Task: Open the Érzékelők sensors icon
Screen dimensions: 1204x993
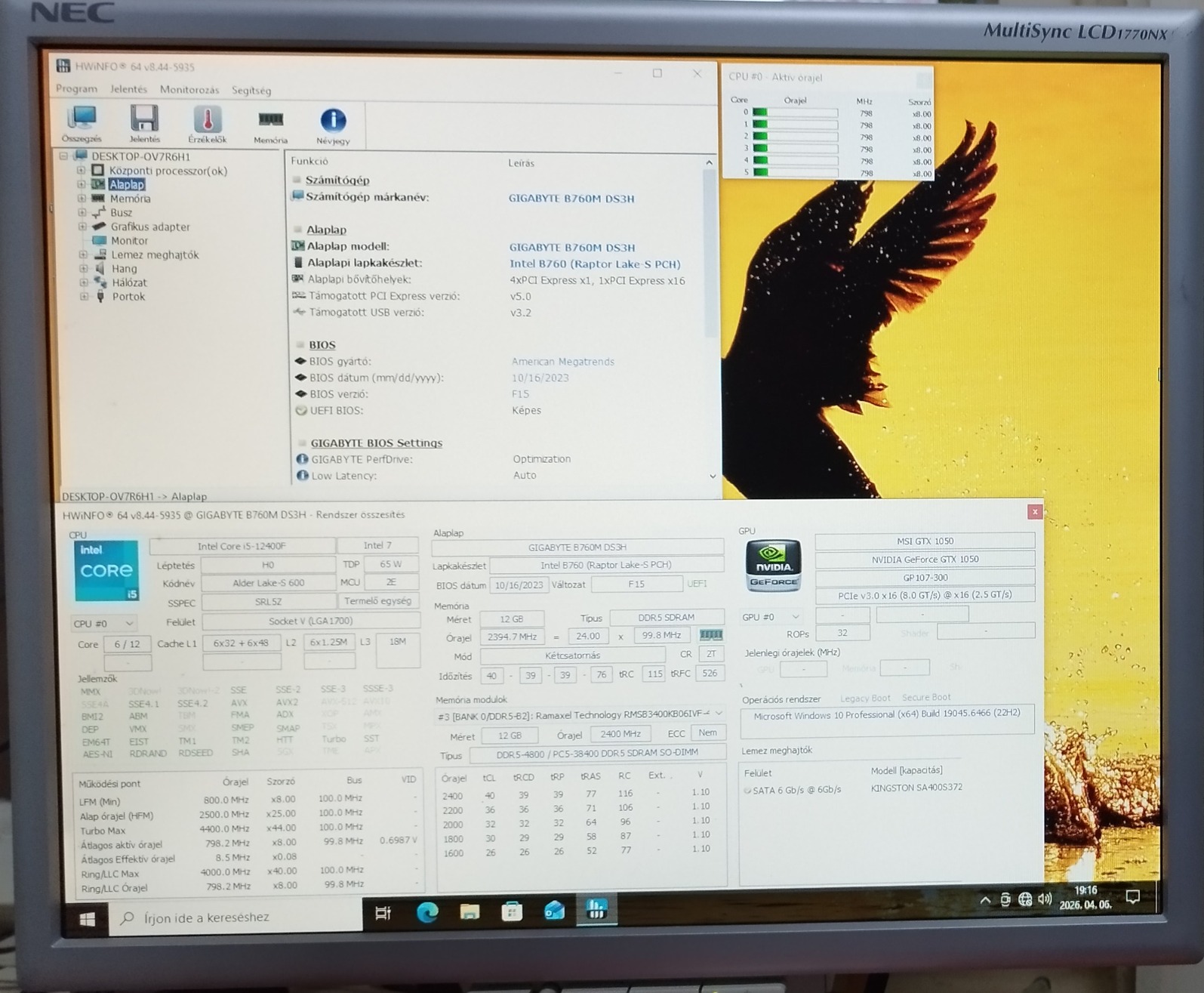Action: point(208,125)
